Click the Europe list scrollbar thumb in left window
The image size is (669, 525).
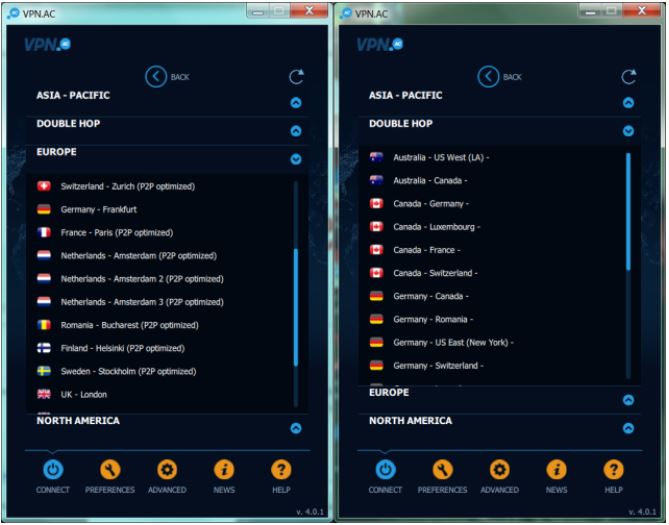tap(296, 307)
